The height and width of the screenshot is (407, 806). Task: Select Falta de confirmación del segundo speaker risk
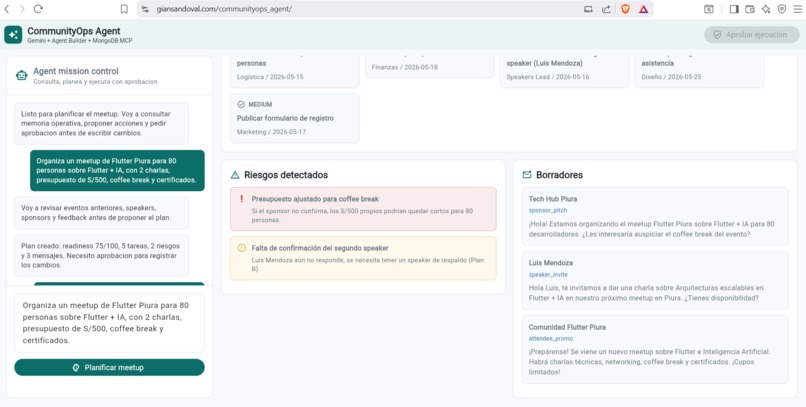(363, 258)
